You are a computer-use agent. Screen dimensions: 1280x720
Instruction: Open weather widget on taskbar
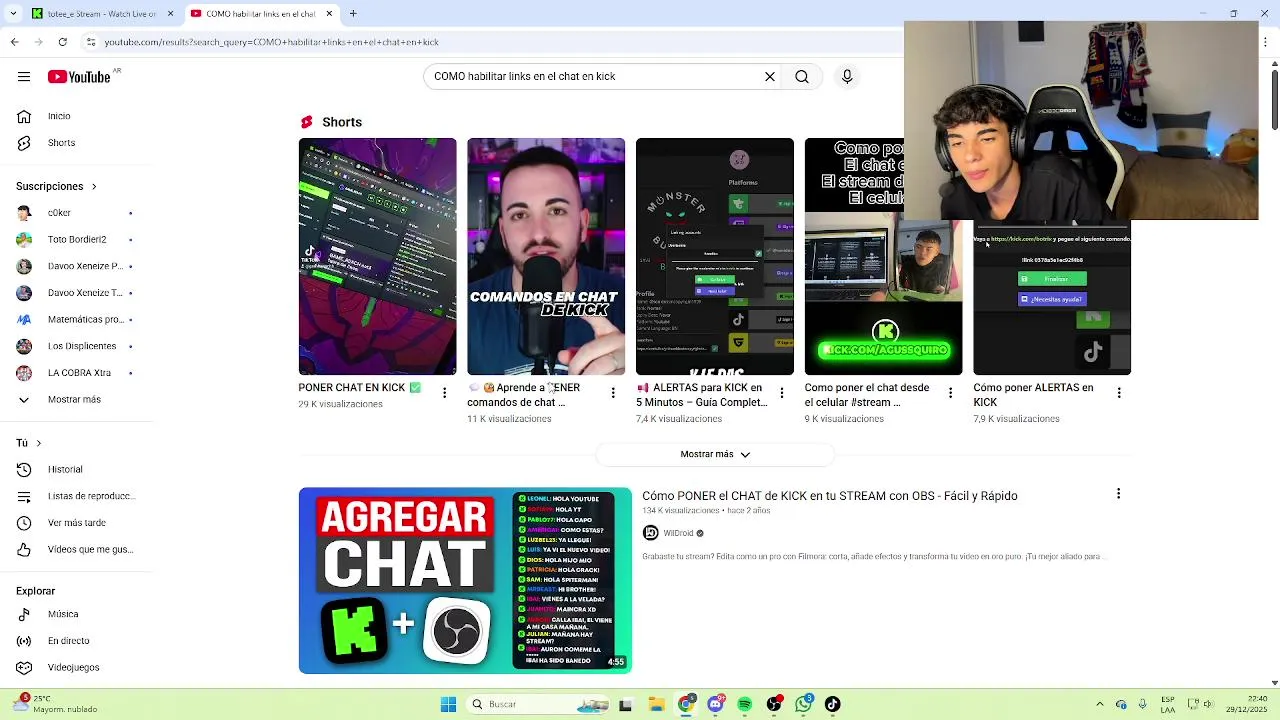(55, 704)
